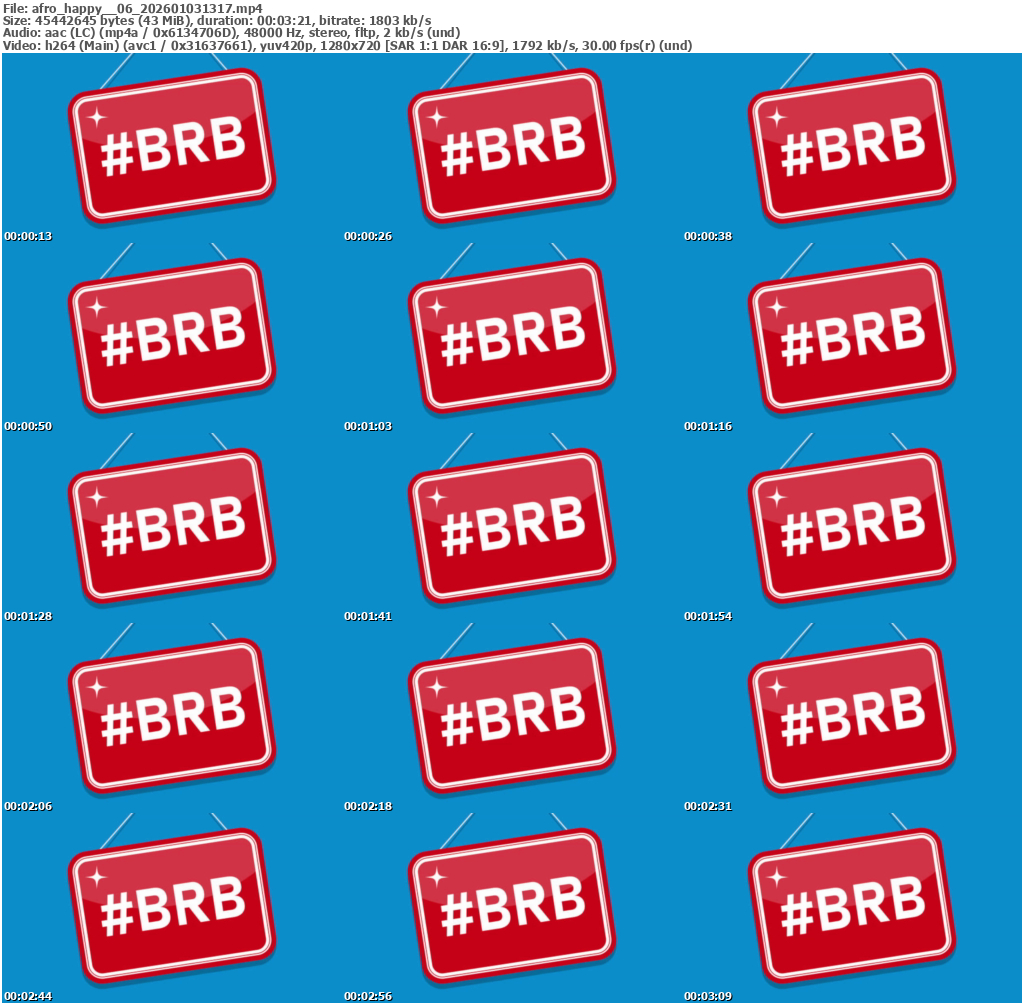Click the 00:02:18 video frame
This screenshot has width=1024, height=1003.
(x=512, y=718)
